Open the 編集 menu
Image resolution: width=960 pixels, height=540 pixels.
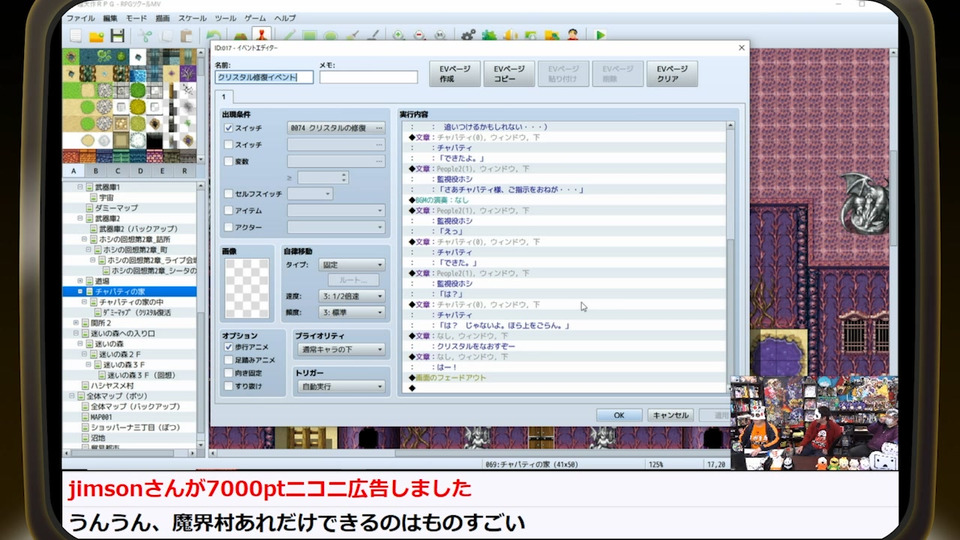pos(110,18)
